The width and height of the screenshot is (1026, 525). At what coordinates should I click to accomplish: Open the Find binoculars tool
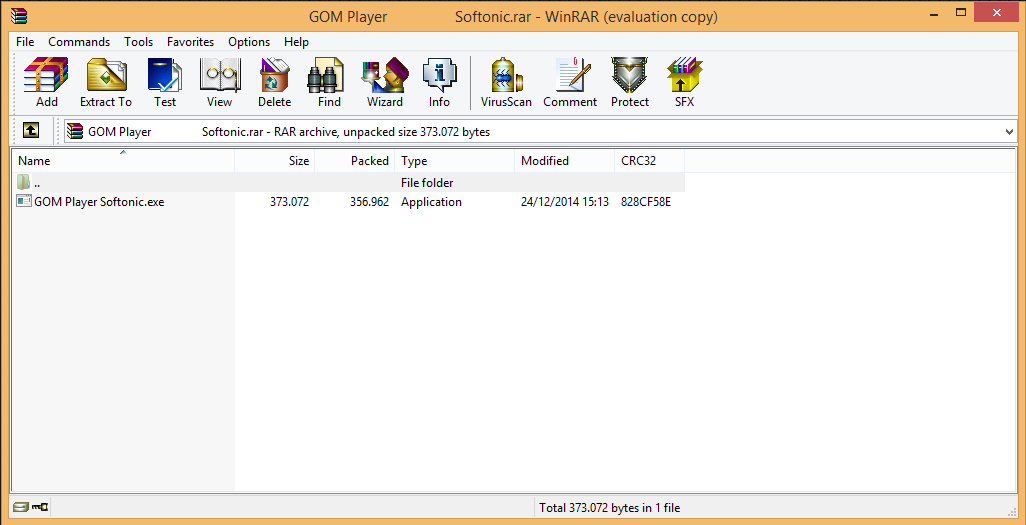tap(329, 82)
